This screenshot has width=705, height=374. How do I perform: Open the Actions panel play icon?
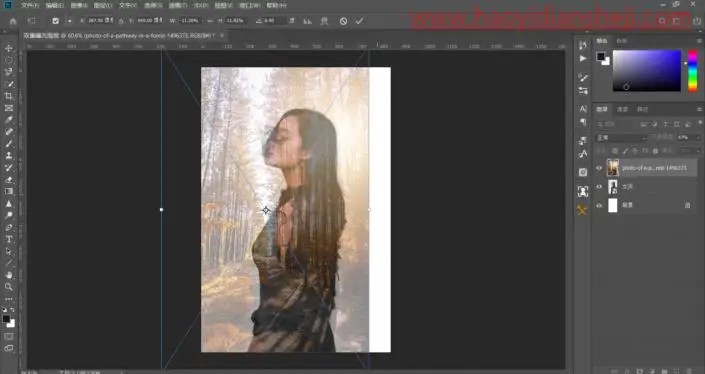(583, 58)
